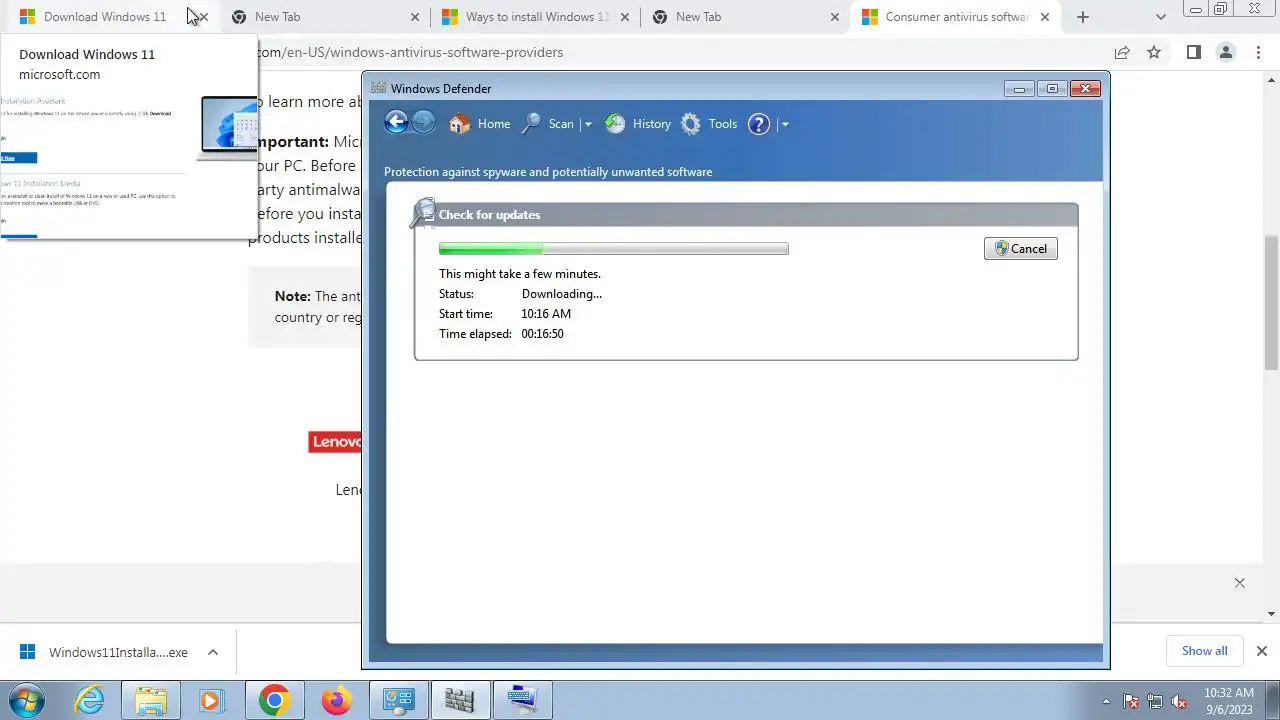Open the last taskbar monitor icon
Image resolution: width=1280 pixels, height=720 pixels.
pos(522,700)
